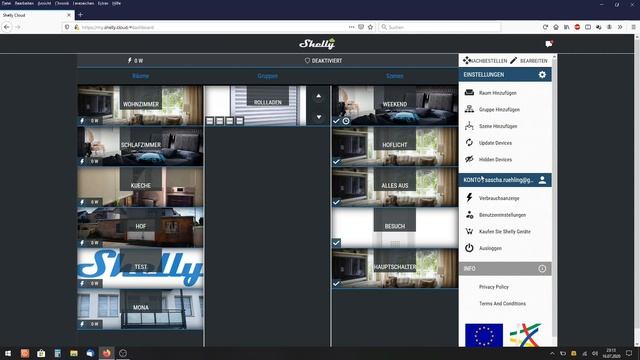
Task: Open the Datei menu
Action: [7, 3]
